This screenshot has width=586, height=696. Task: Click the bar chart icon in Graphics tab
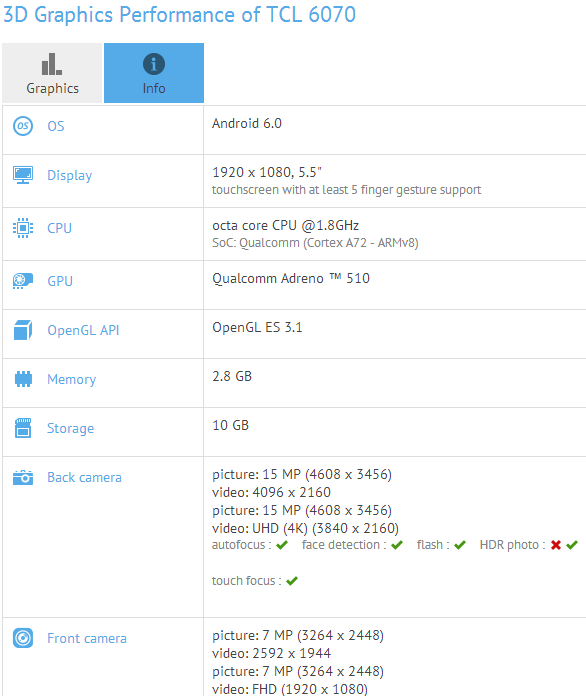point(52,64)
